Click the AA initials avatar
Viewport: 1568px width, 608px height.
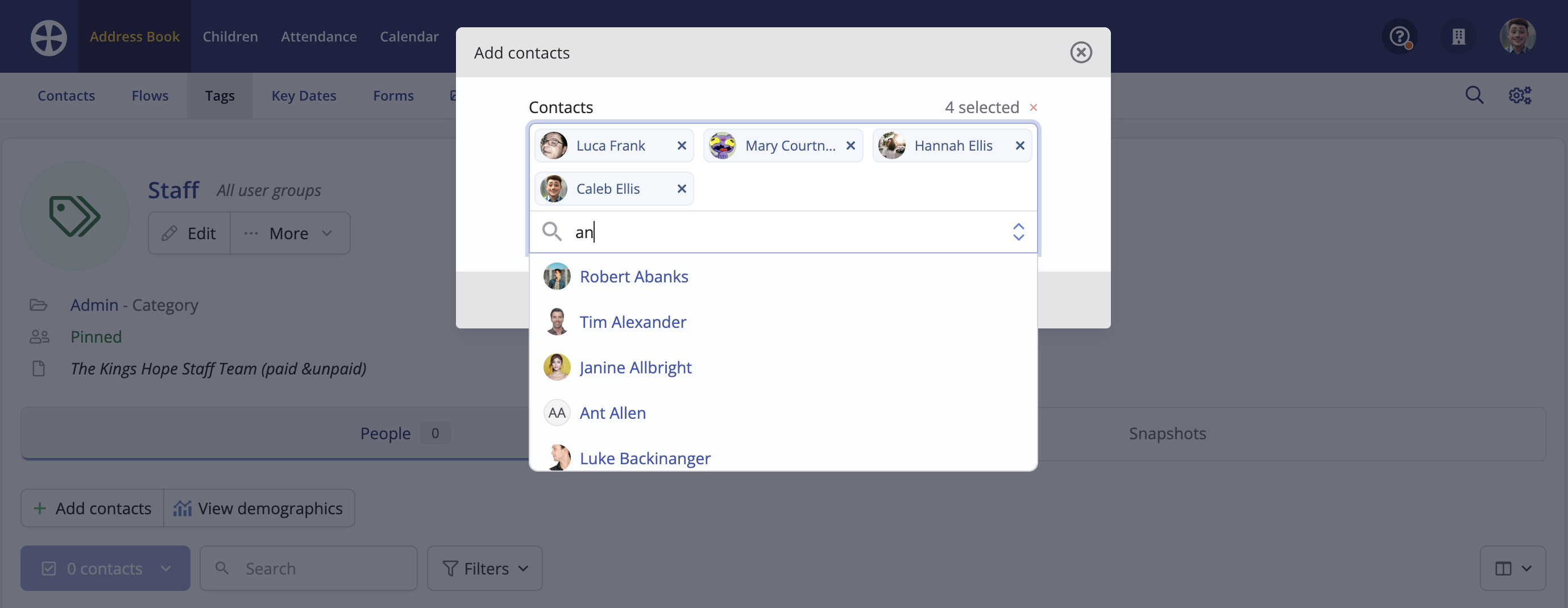click(x=557, y=413)
